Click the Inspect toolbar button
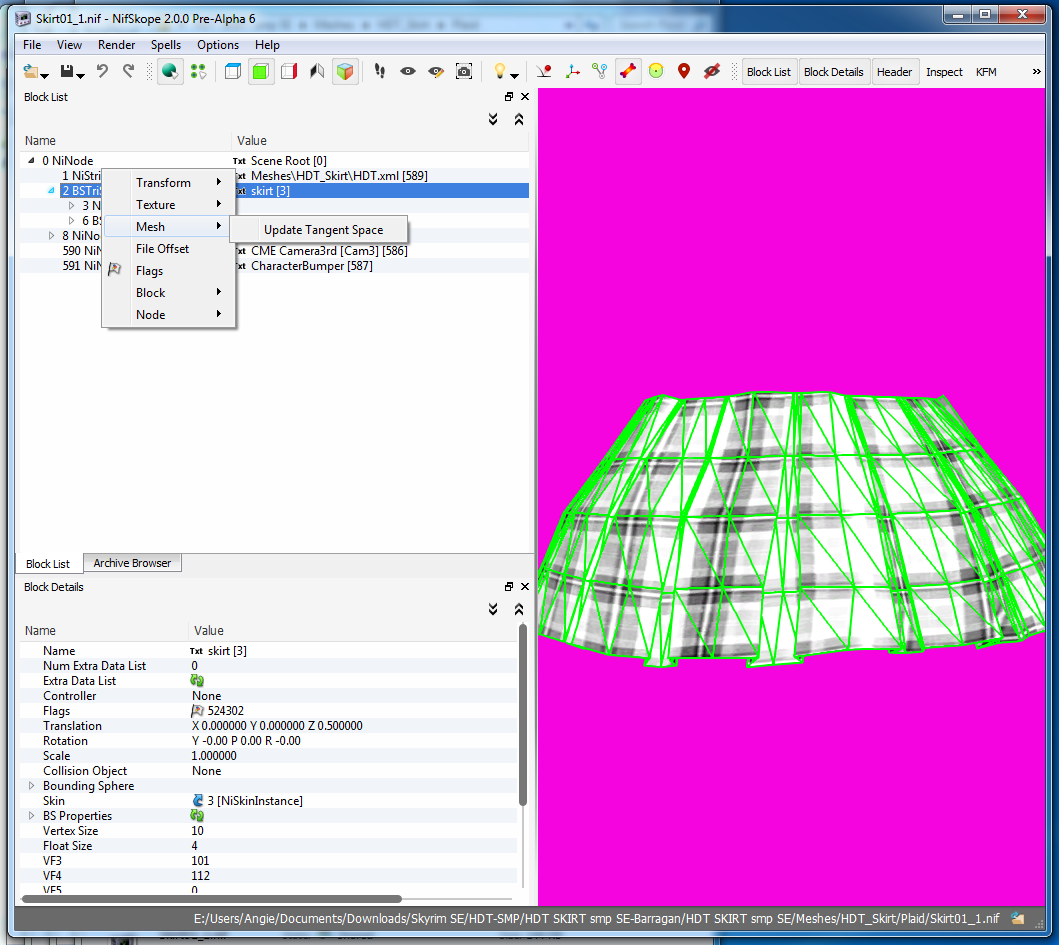1059x945 pixels. point(944,72)
